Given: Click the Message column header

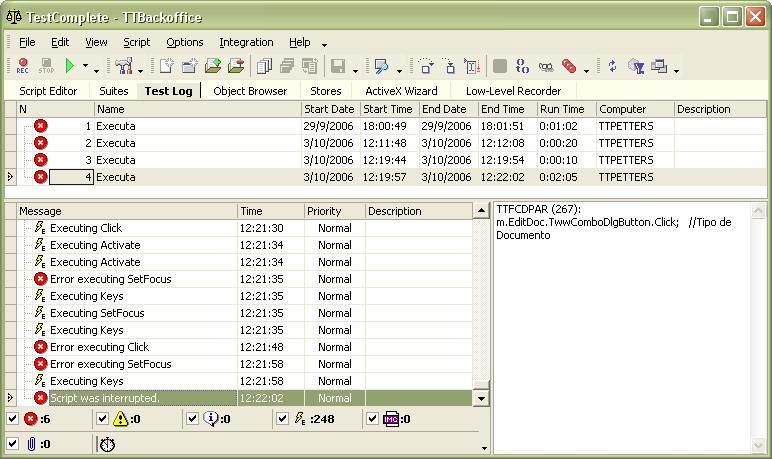Looking at the screenshot, I should pyautogui.click(x=127, y=211).
